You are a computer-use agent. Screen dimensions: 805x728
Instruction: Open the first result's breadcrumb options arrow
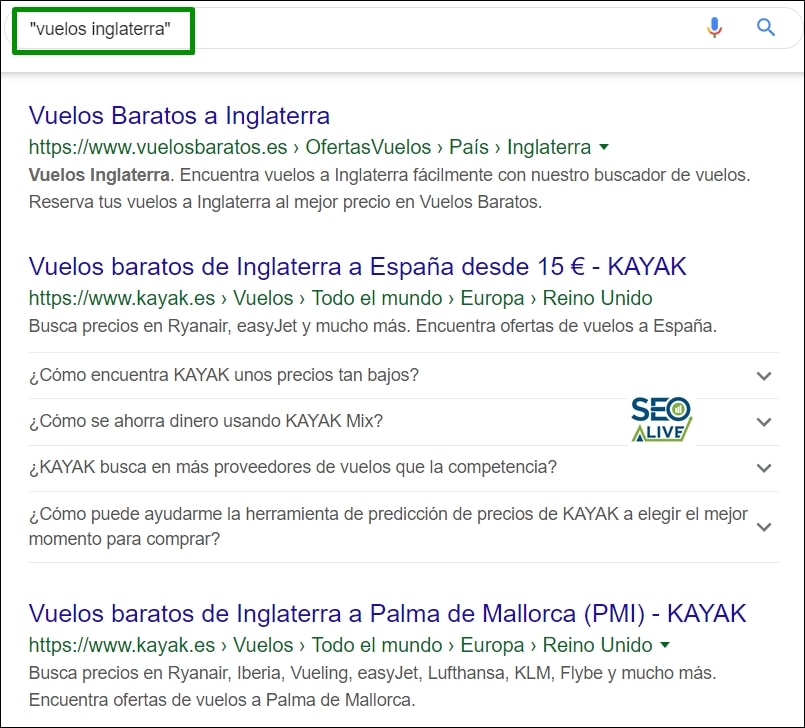point(604,147)
